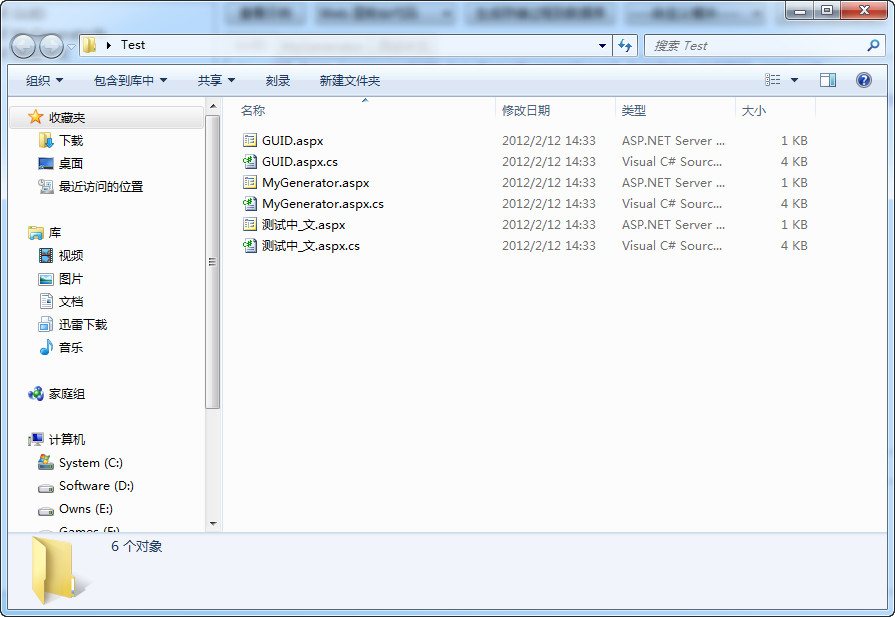
Task: Click the Forward navigation arrow button
Action: (51, 46)
